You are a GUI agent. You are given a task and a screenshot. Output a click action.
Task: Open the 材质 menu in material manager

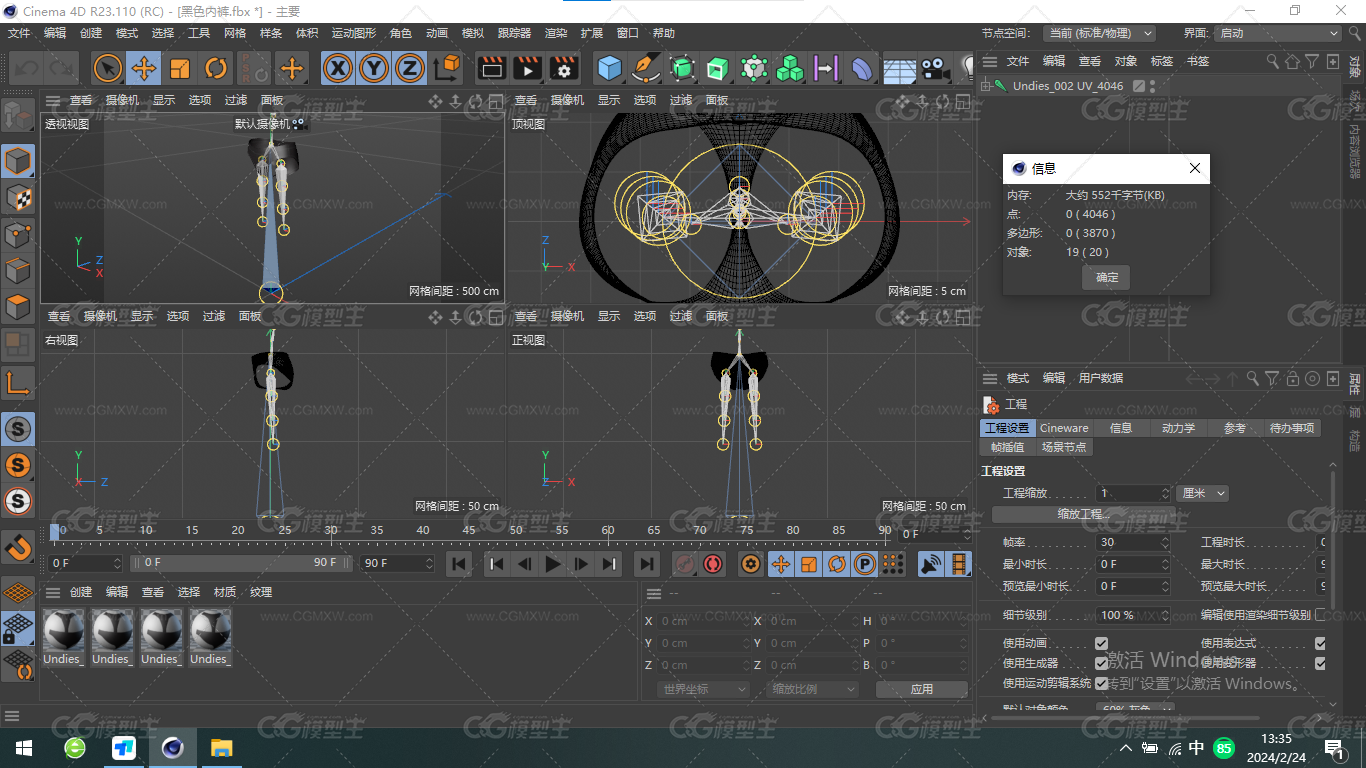coord(224,592)
